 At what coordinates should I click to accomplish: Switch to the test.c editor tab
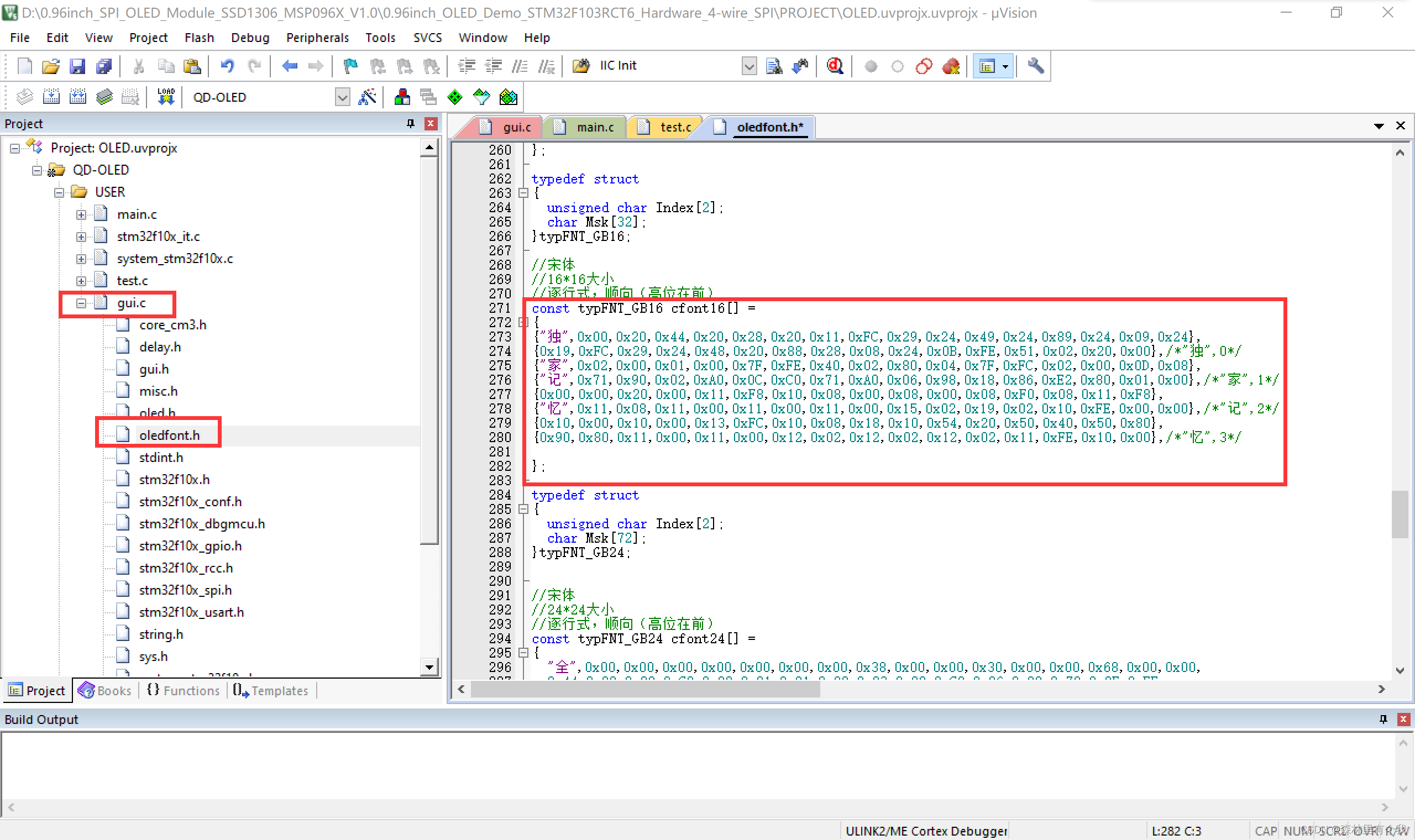pos(665,127)
